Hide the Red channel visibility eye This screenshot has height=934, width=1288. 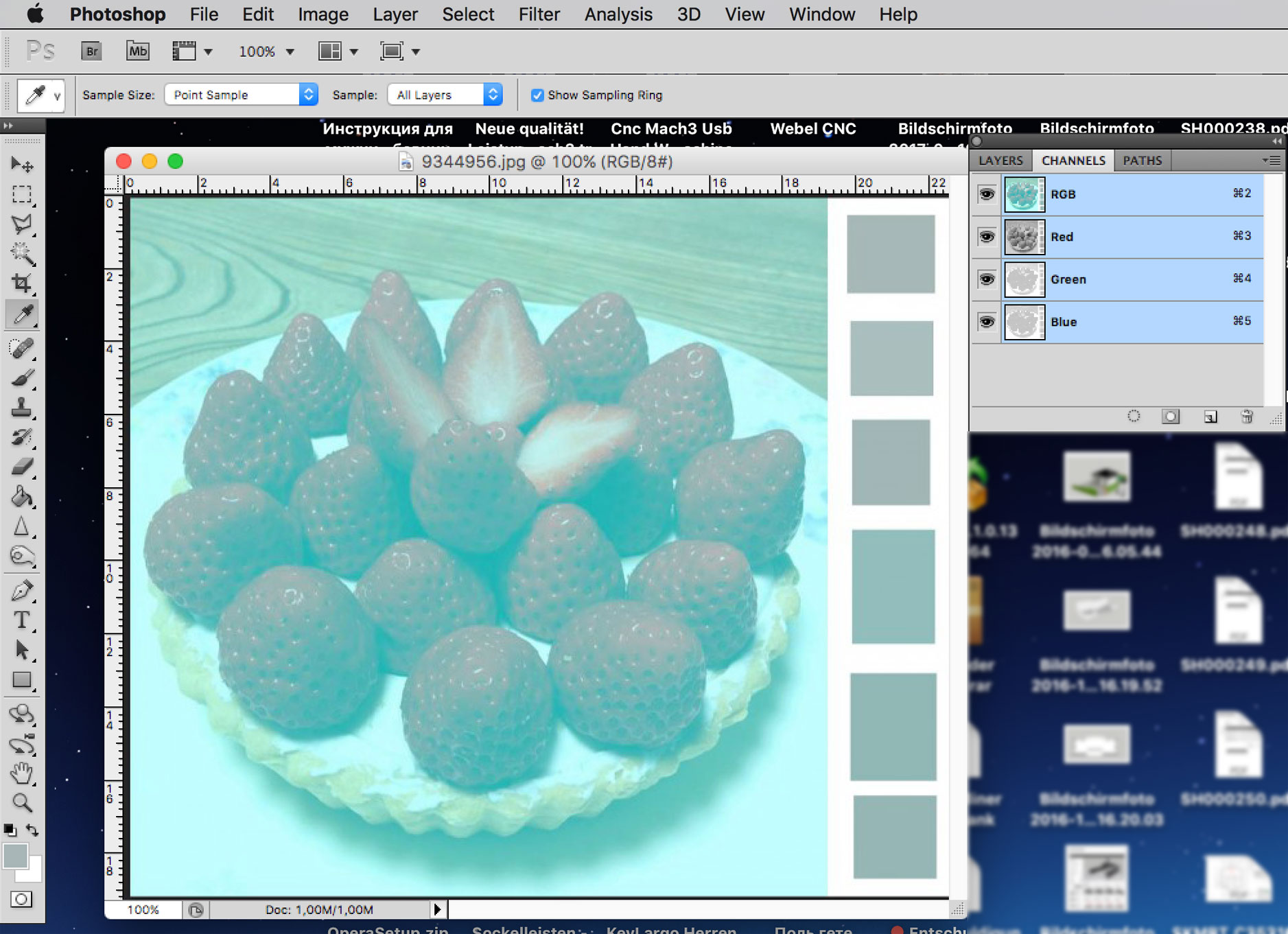pyautogui.click(x=987, y=237)
